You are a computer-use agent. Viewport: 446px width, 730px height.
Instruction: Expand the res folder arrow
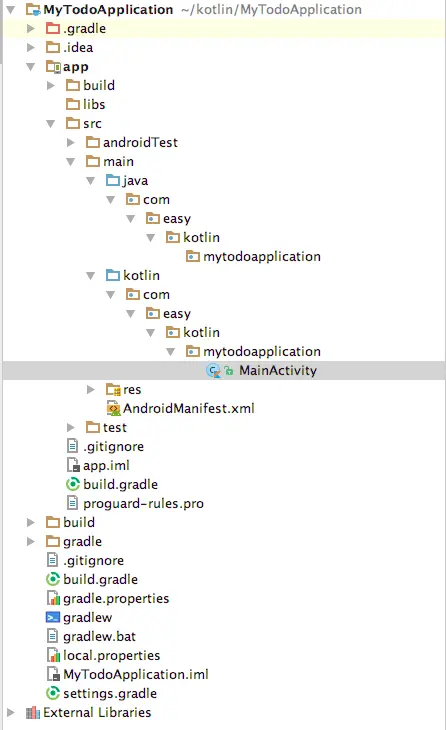pyautogui.click(x=91, y=389)
